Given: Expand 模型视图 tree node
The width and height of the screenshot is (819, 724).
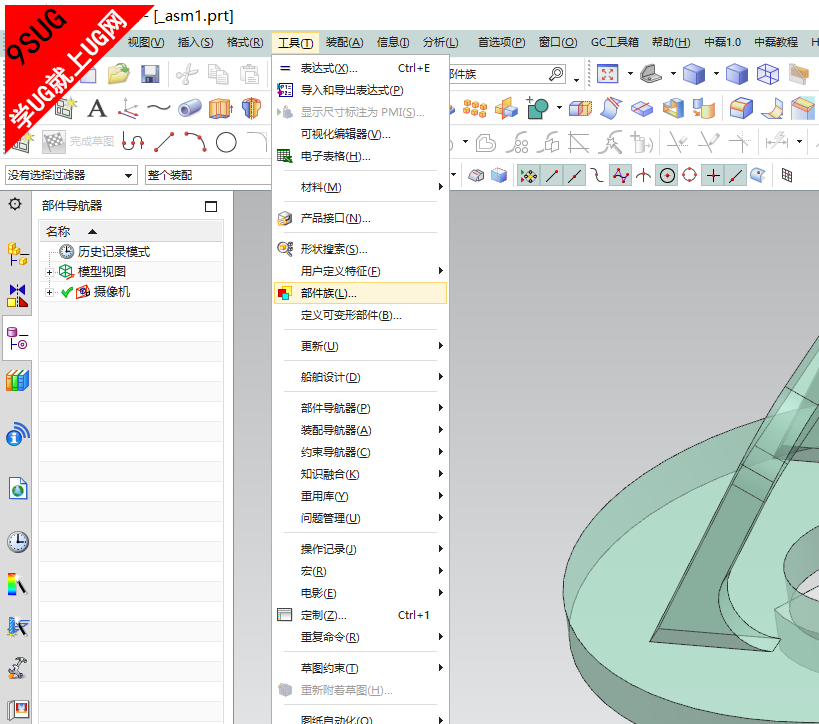Looking at the screenshot, I should 49,272.
